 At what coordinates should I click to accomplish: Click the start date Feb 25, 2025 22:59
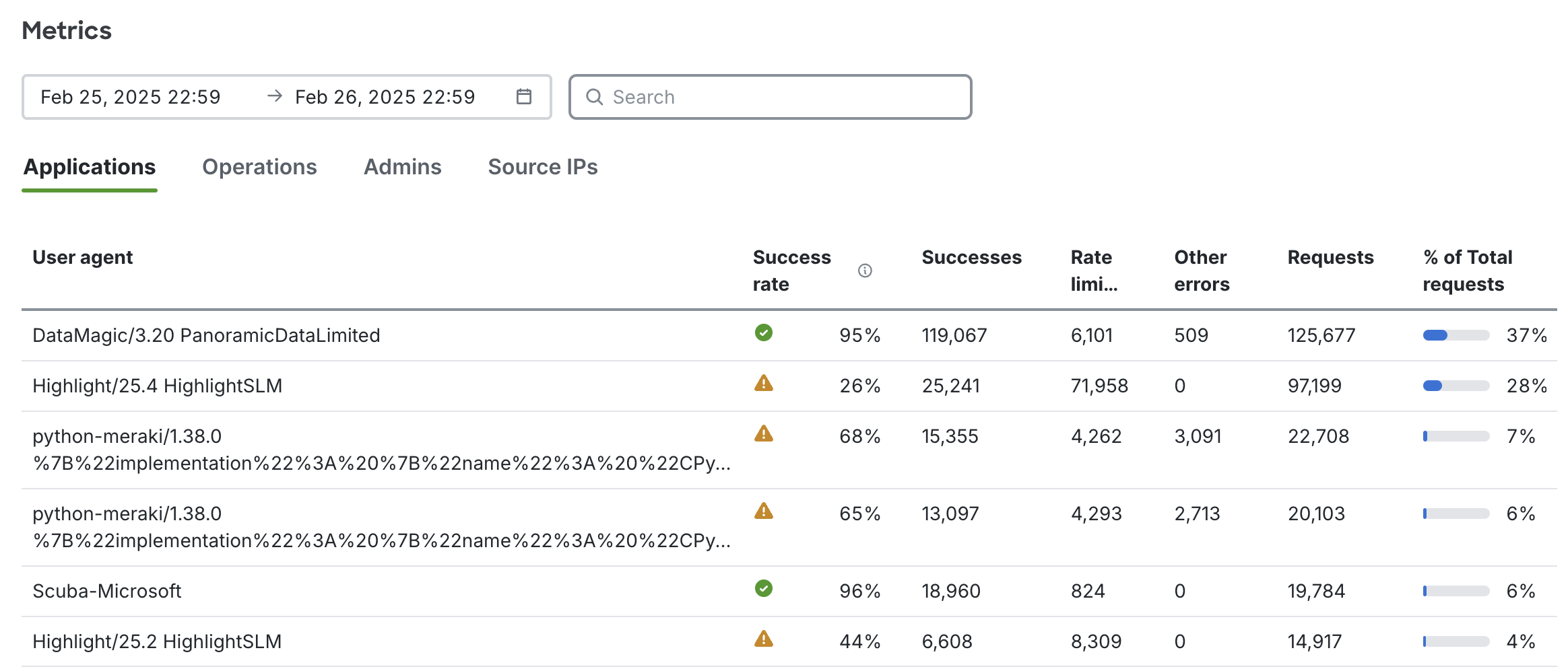point(132,96)
